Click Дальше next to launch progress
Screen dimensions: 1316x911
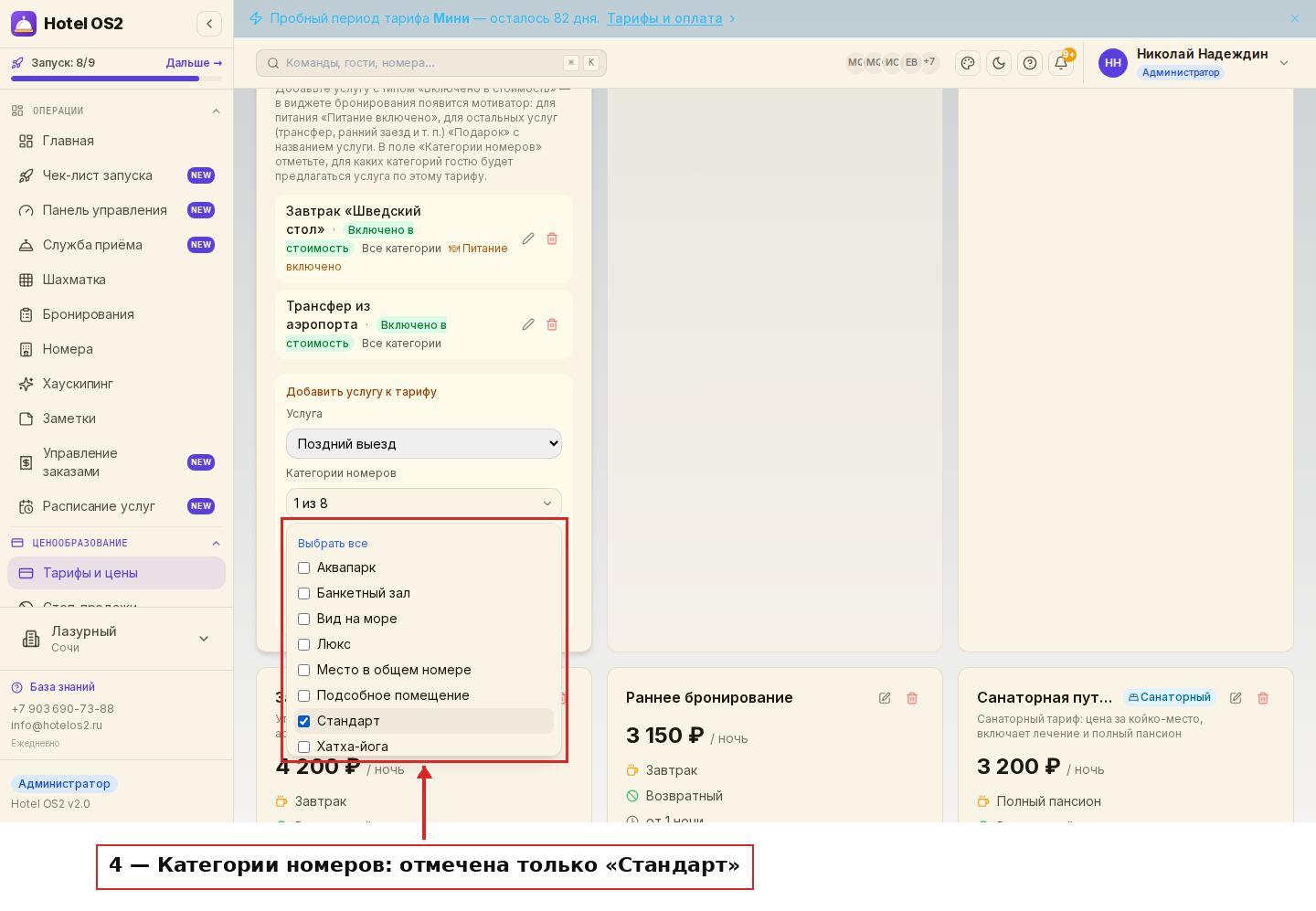(x=194, y=63)
